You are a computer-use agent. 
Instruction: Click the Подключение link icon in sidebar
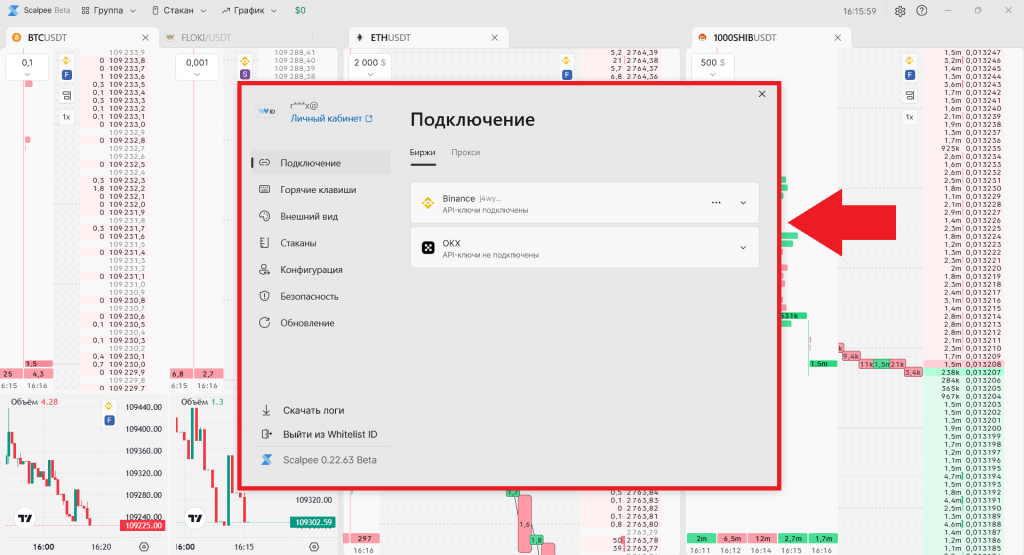pyautogui.click(x=264, y=163)
